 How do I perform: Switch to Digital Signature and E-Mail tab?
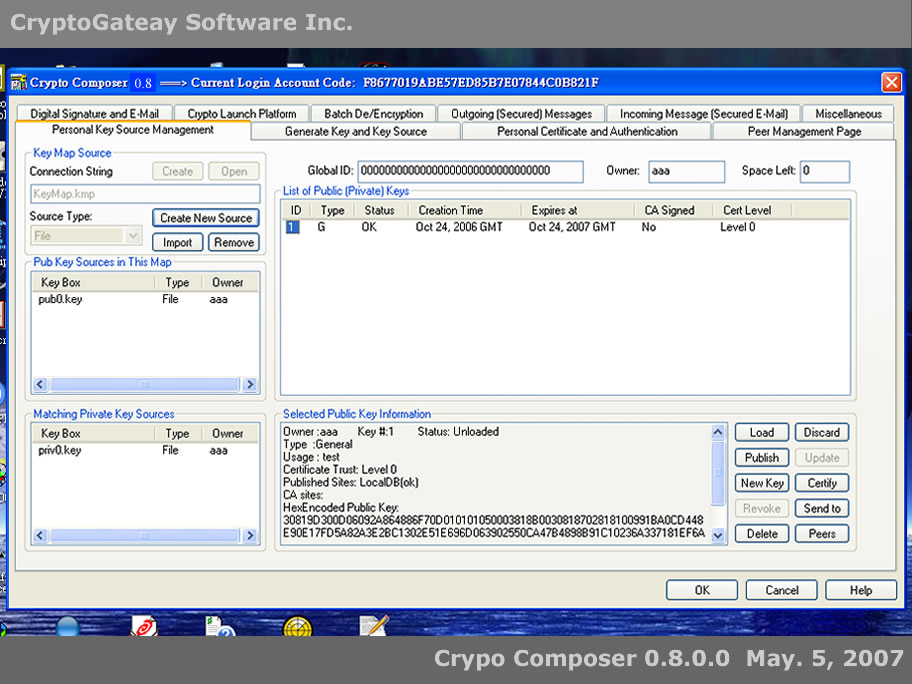[94, 113]
